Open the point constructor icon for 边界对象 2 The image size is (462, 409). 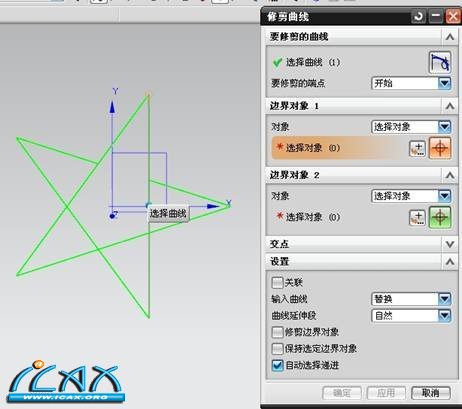417,218
